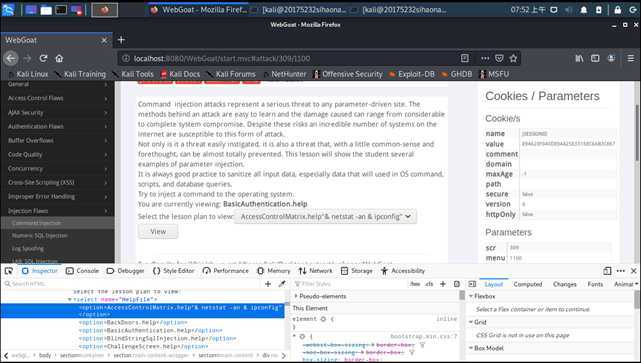This screenshot has width=641, height=363.
Task: Open more sidebar tabs dropdown after Animations
Action: [637, 284]
